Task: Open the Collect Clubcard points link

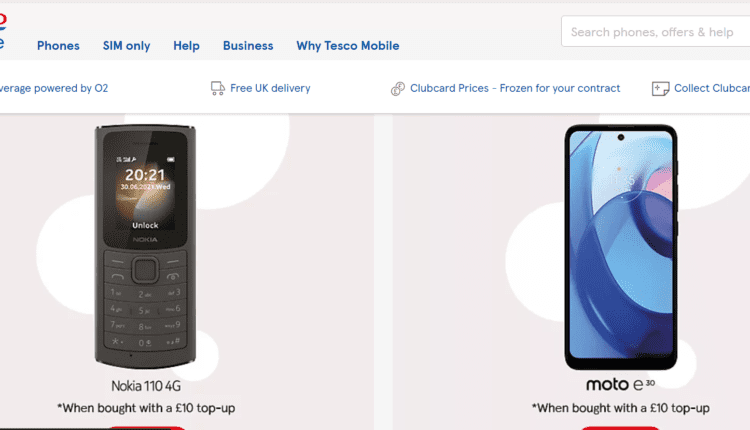Action: 712,88
